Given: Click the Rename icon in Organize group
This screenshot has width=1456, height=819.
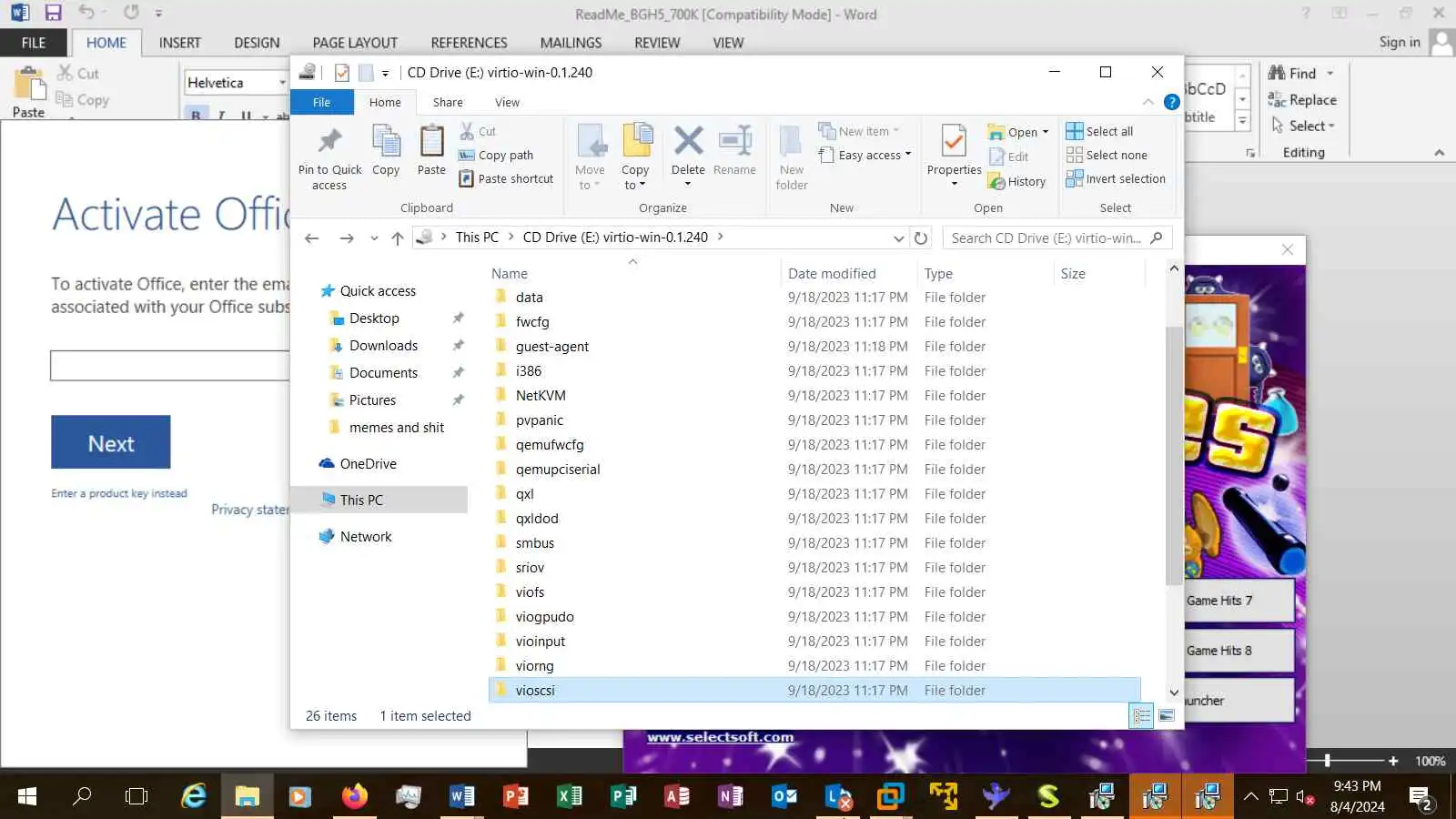Looking at the screenshot, I should point(734,141).
